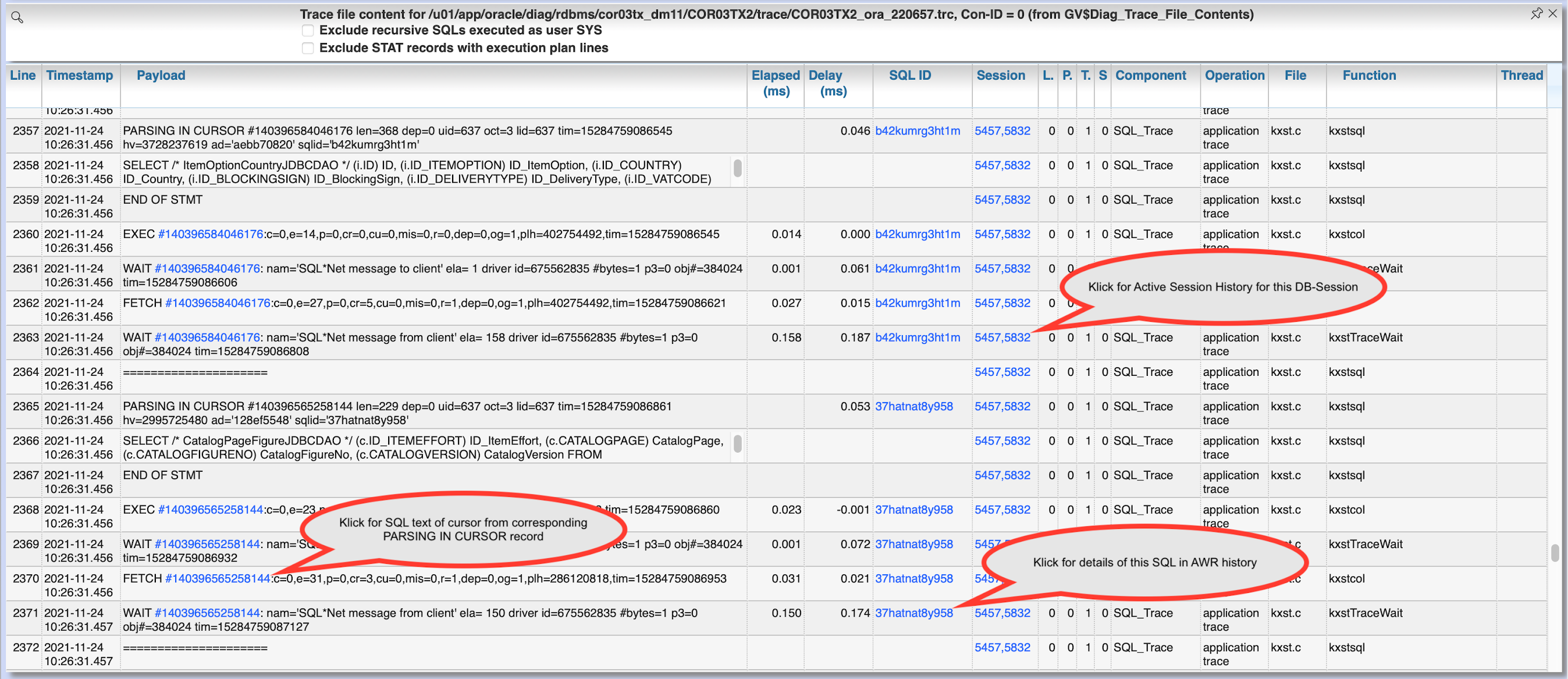Open Active Session History via session link on line 2363

pos(1002,337)
